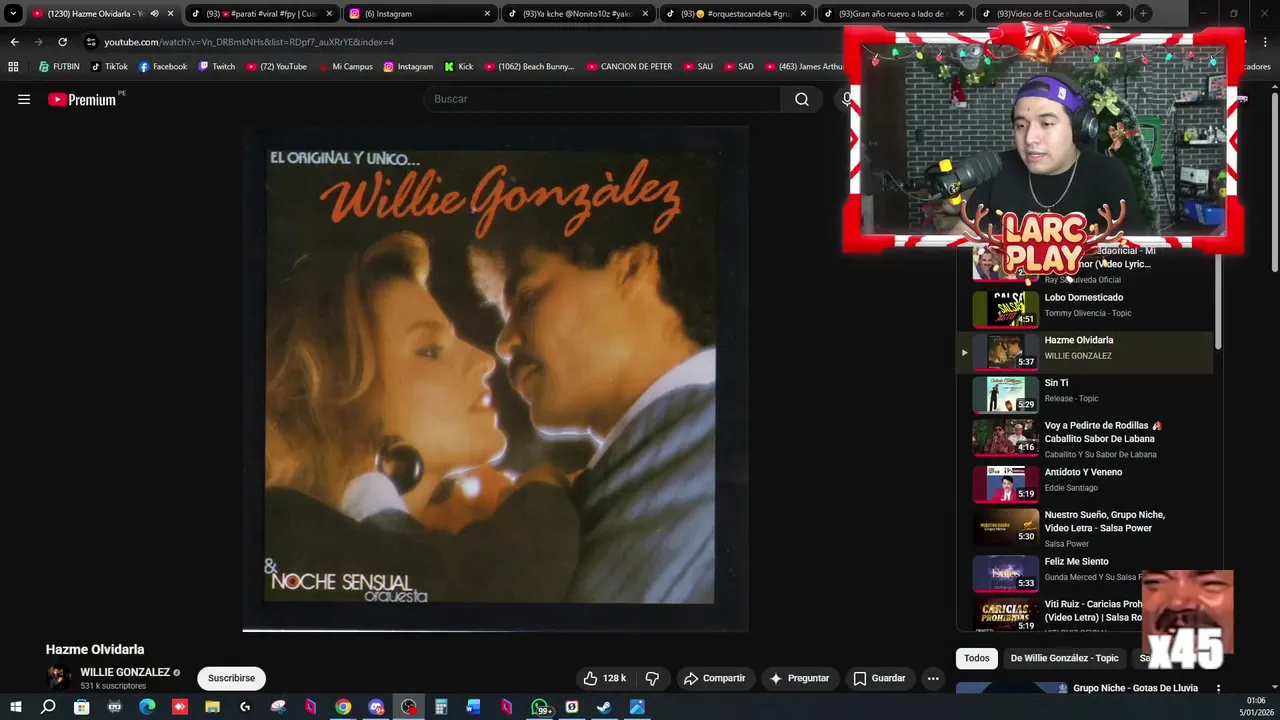Open the browser apps grid icon in the bookmarks bar

pyautogui.click(x=13, y=67)
